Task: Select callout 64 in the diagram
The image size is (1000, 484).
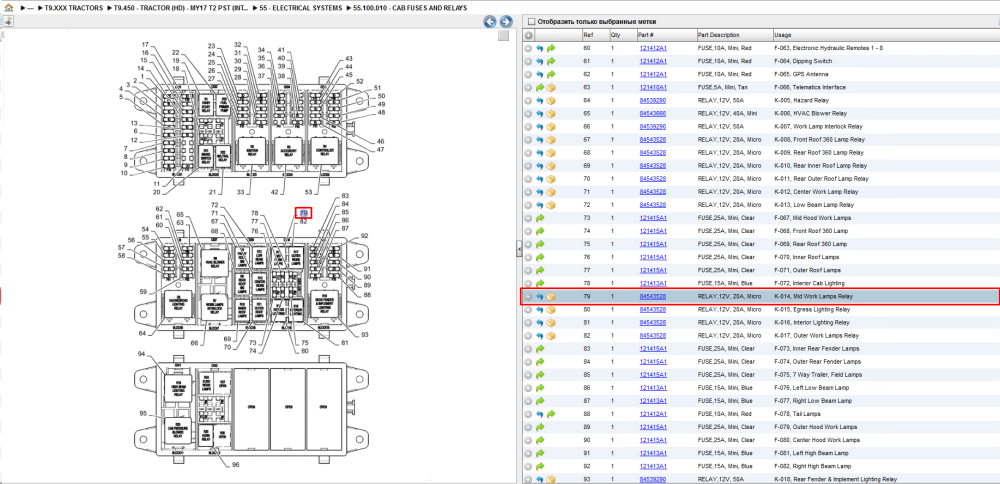Action: [142, 333]
